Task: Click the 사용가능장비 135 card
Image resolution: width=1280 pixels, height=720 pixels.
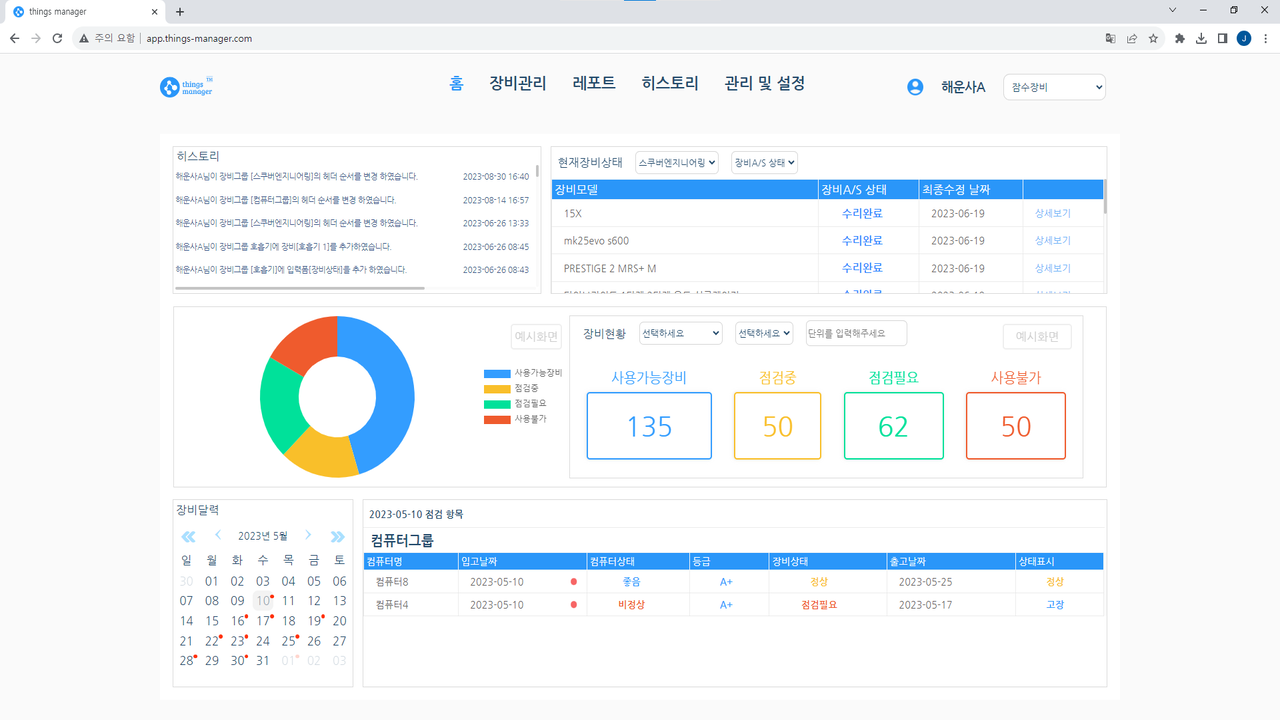Action: tap(649, 426)
